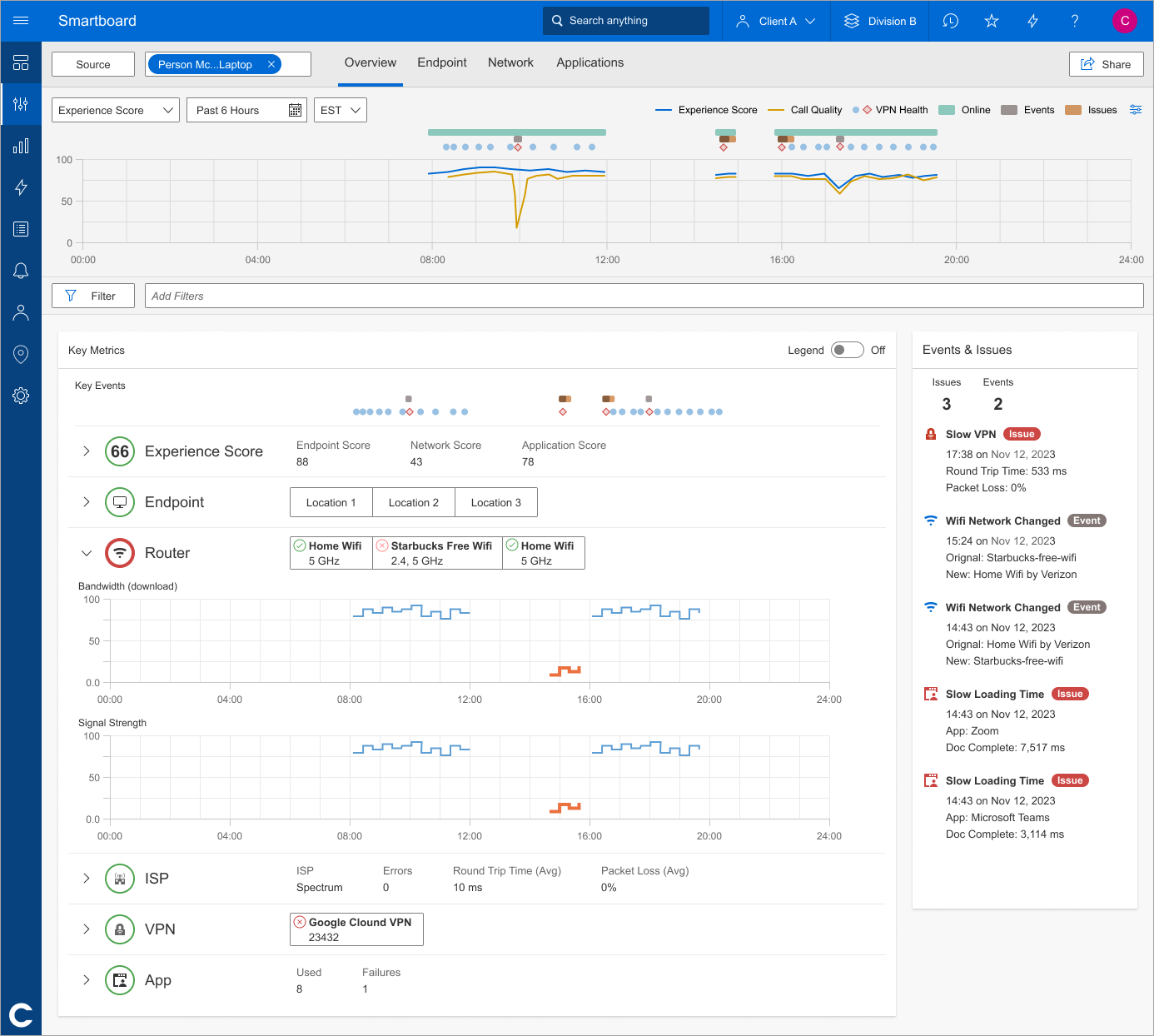
Task: Select the bar chart analytics icon in sidebar
Action: tap(21, 146)
